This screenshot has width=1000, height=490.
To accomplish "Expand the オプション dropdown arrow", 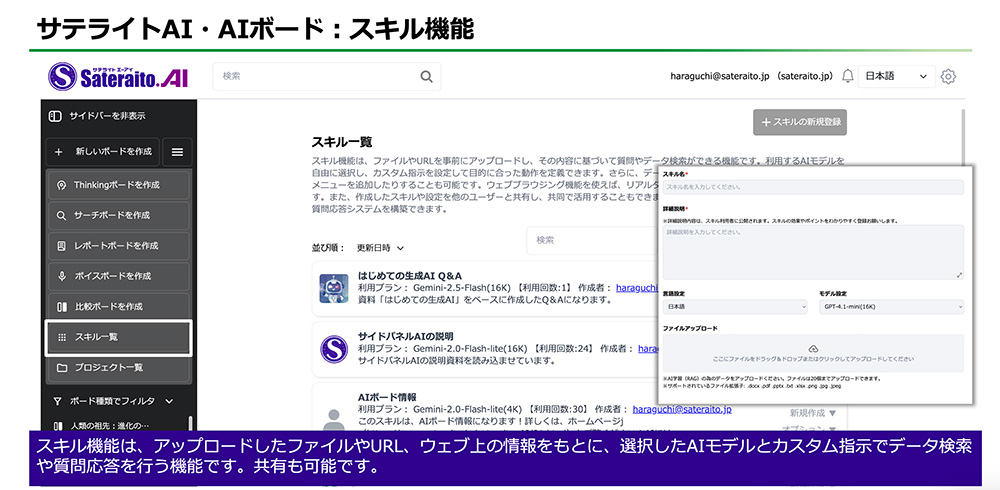I will (833, 429).
